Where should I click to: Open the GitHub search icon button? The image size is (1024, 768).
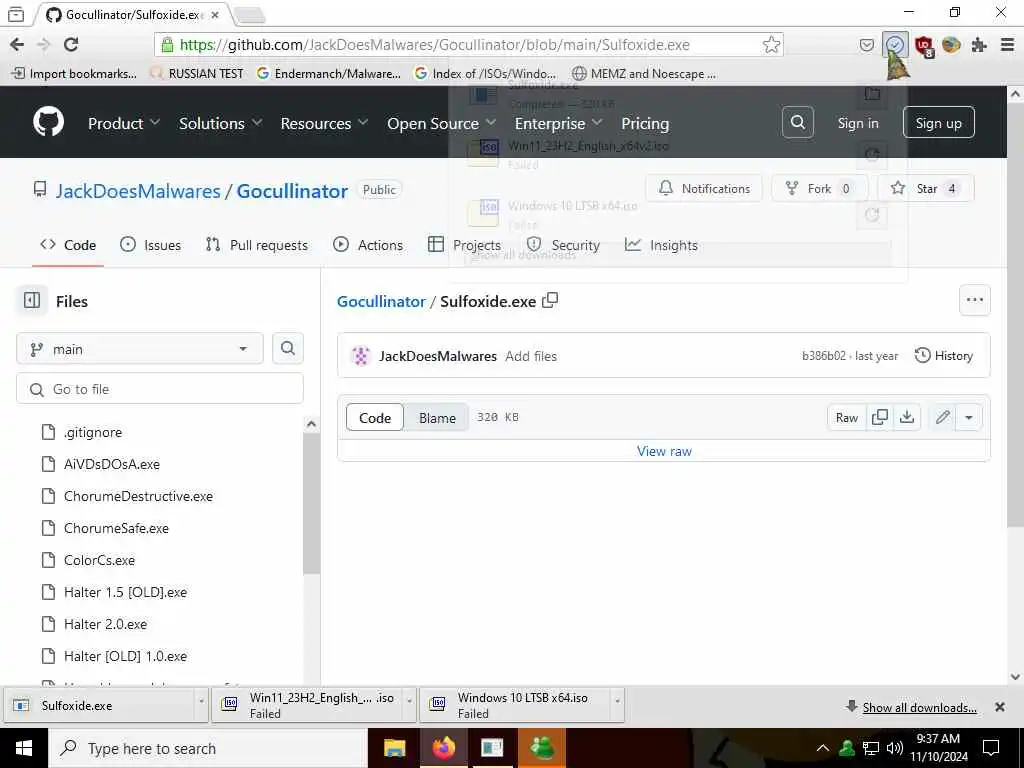[x=797, y=122]
